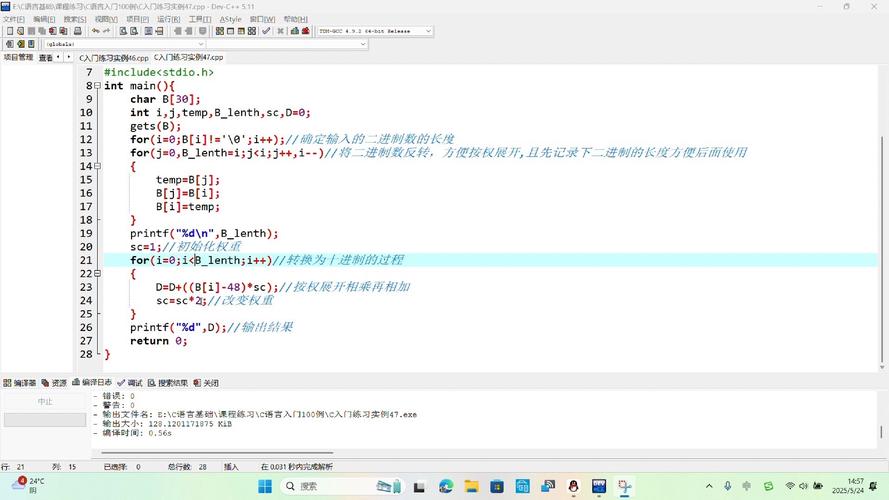
Task: Click the green checkmark syntax check icon
Action: point(266,31)
